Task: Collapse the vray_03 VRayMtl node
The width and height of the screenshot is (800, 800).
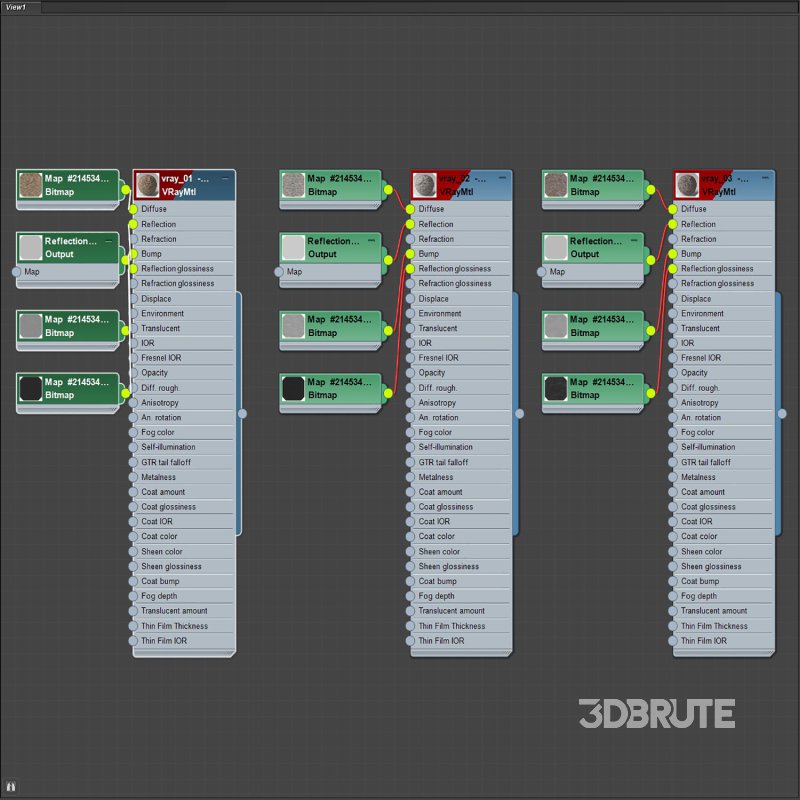Action: pos(765,178)
